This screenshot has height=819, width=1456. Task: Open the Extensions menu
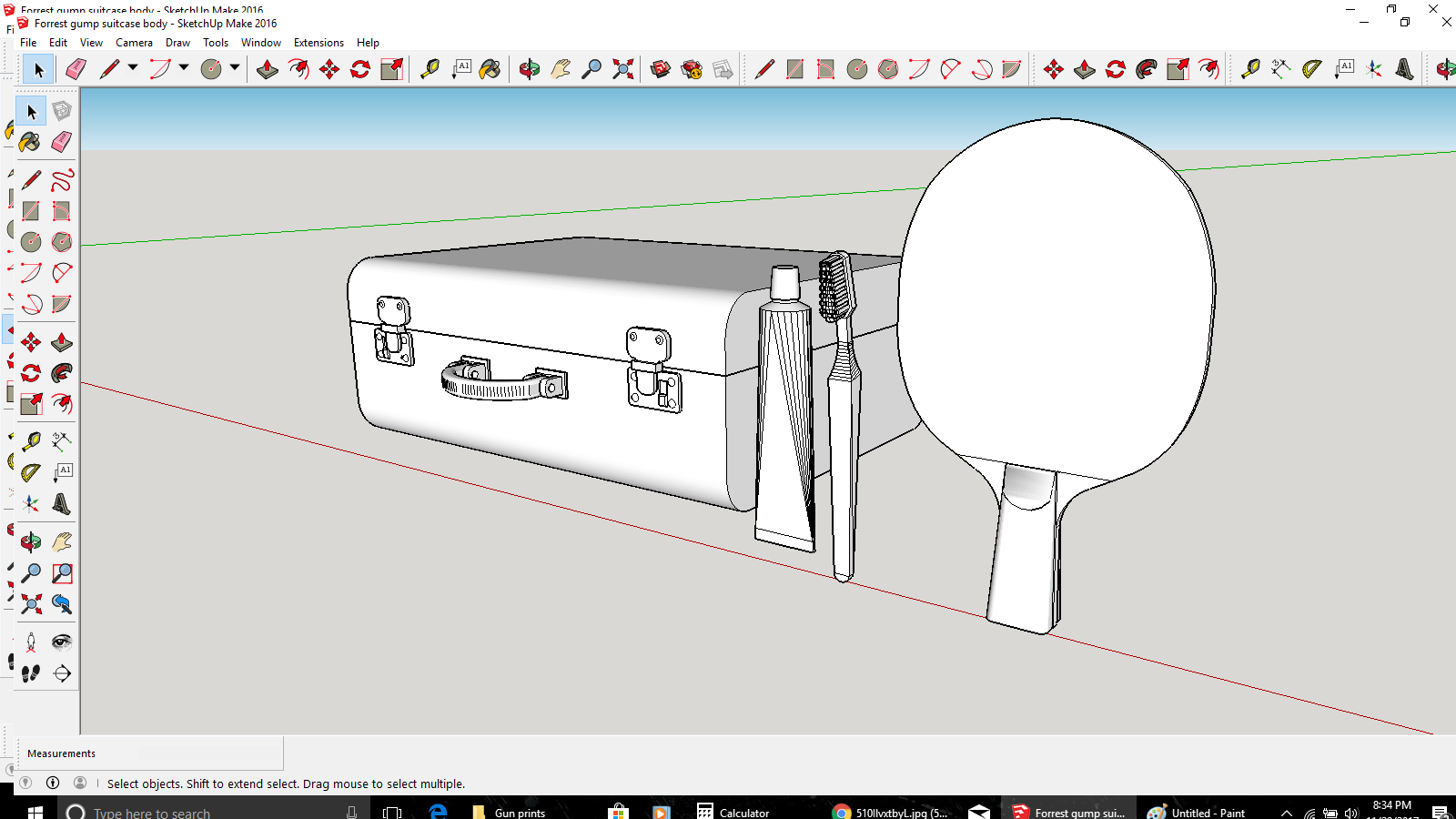[318, 43]
